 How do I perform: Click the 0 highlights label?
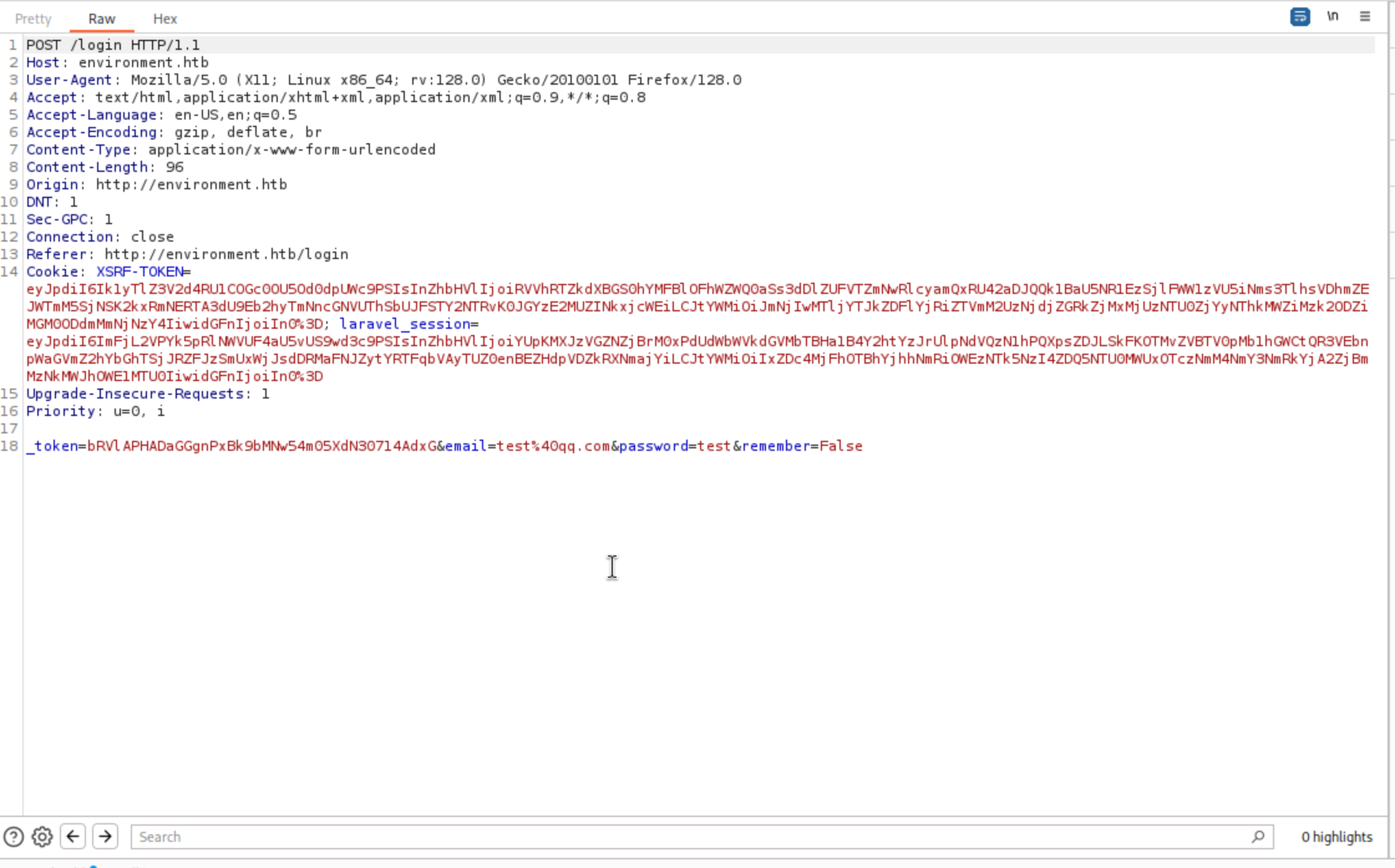click(1336, 837)
